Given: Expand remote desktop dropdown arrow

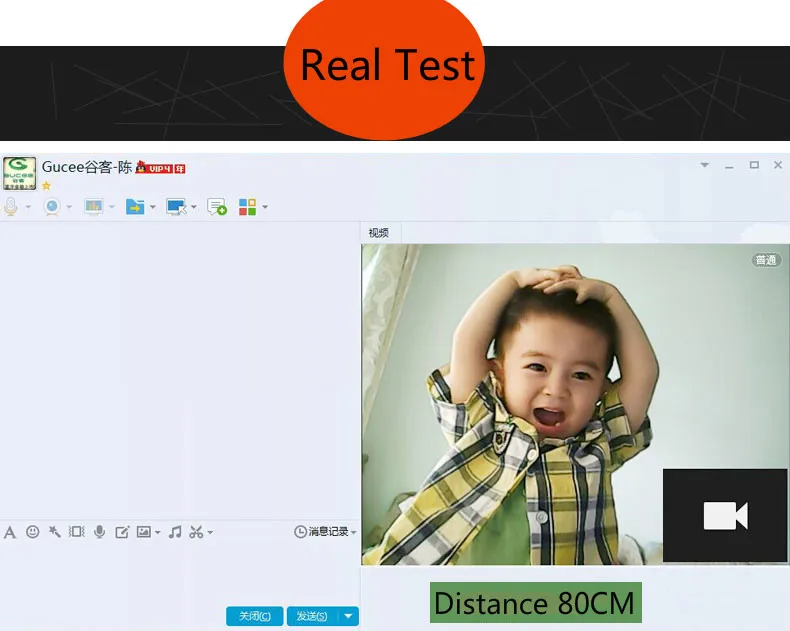Looking at the screenshot, I should pos(194,207).
